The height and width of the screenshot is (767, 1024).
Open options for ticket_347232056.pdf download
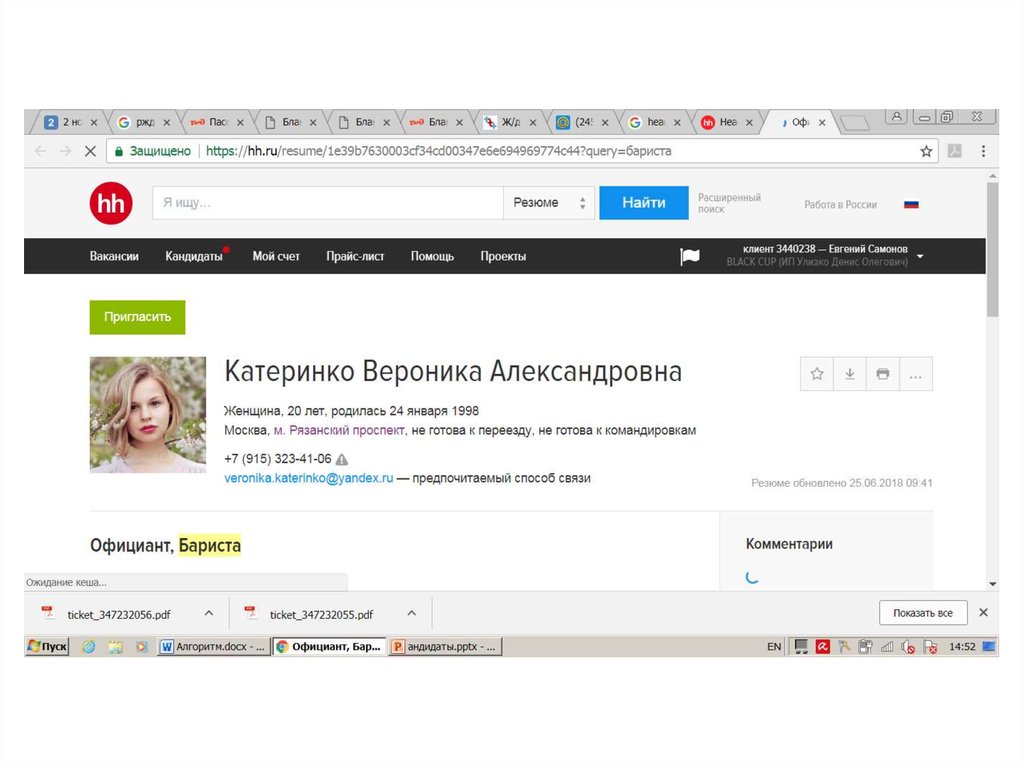(209, 613)
